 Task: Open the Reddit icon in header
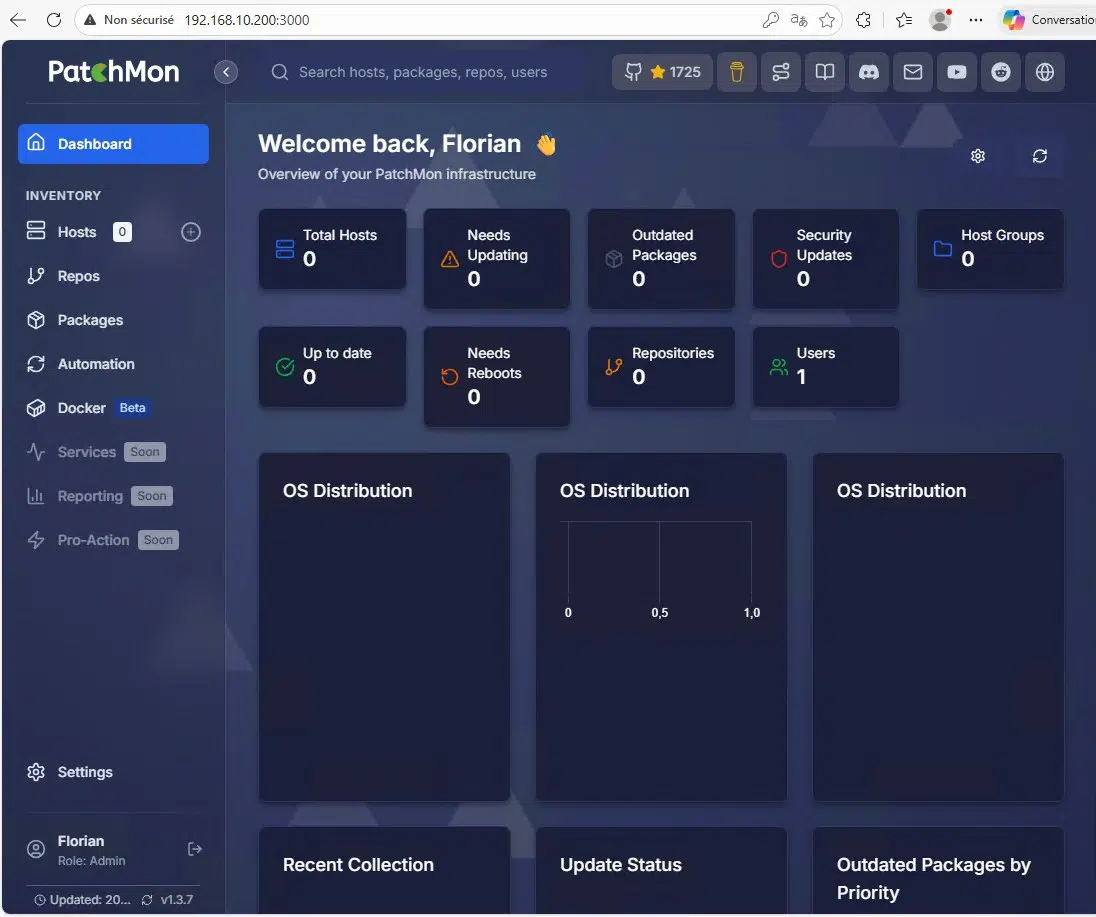pos(1001,72)
